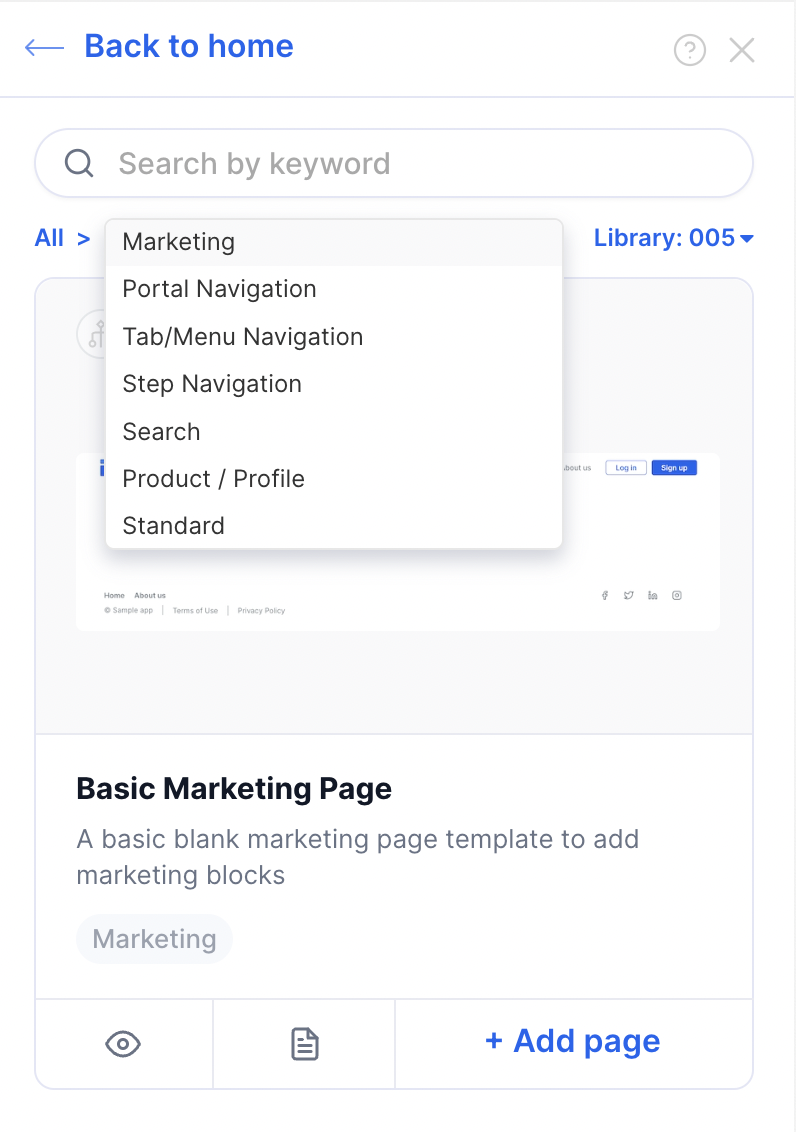Preview the template with the eye icon
The width and height of the screenshot is (796, 1132).
click(123, 1045)
